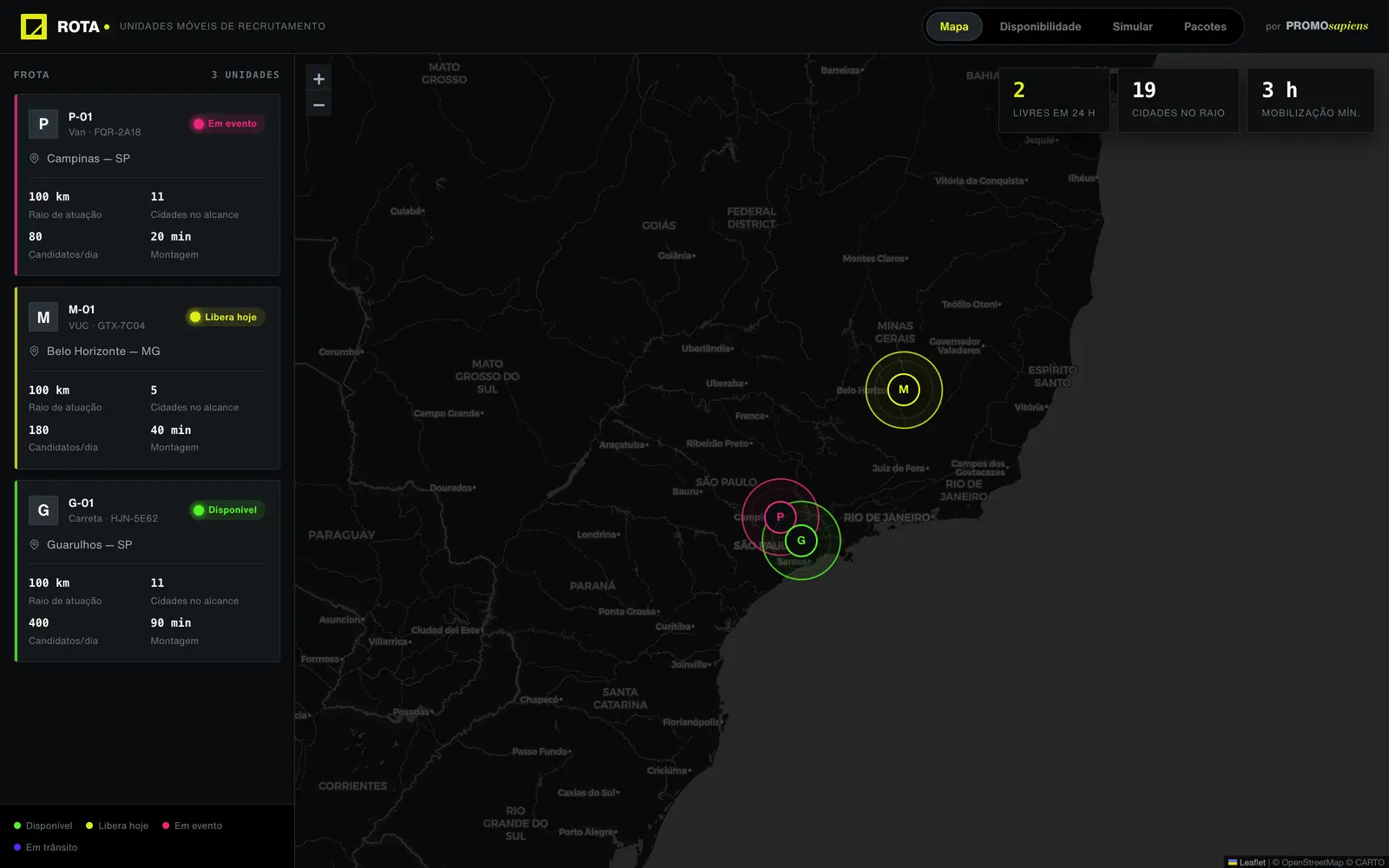The width and height of the screenshot is (1389, 868).
Task: Click the G letter badge of G-01
Action: (x=43, y=510)
